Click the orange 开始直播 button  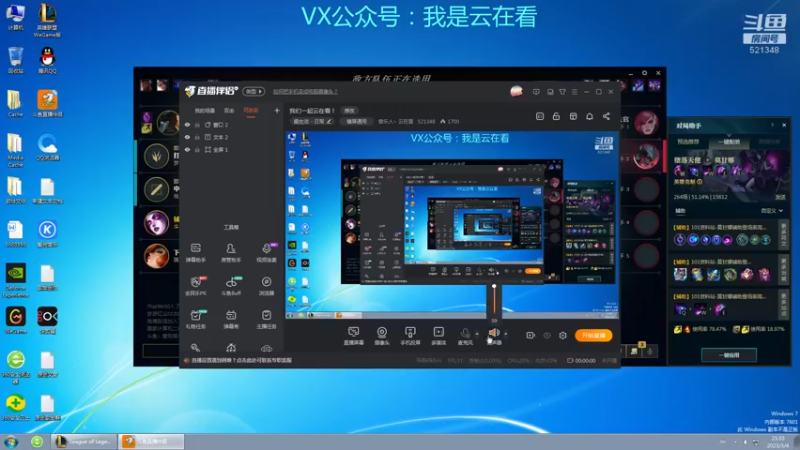(x=593, y=335)
